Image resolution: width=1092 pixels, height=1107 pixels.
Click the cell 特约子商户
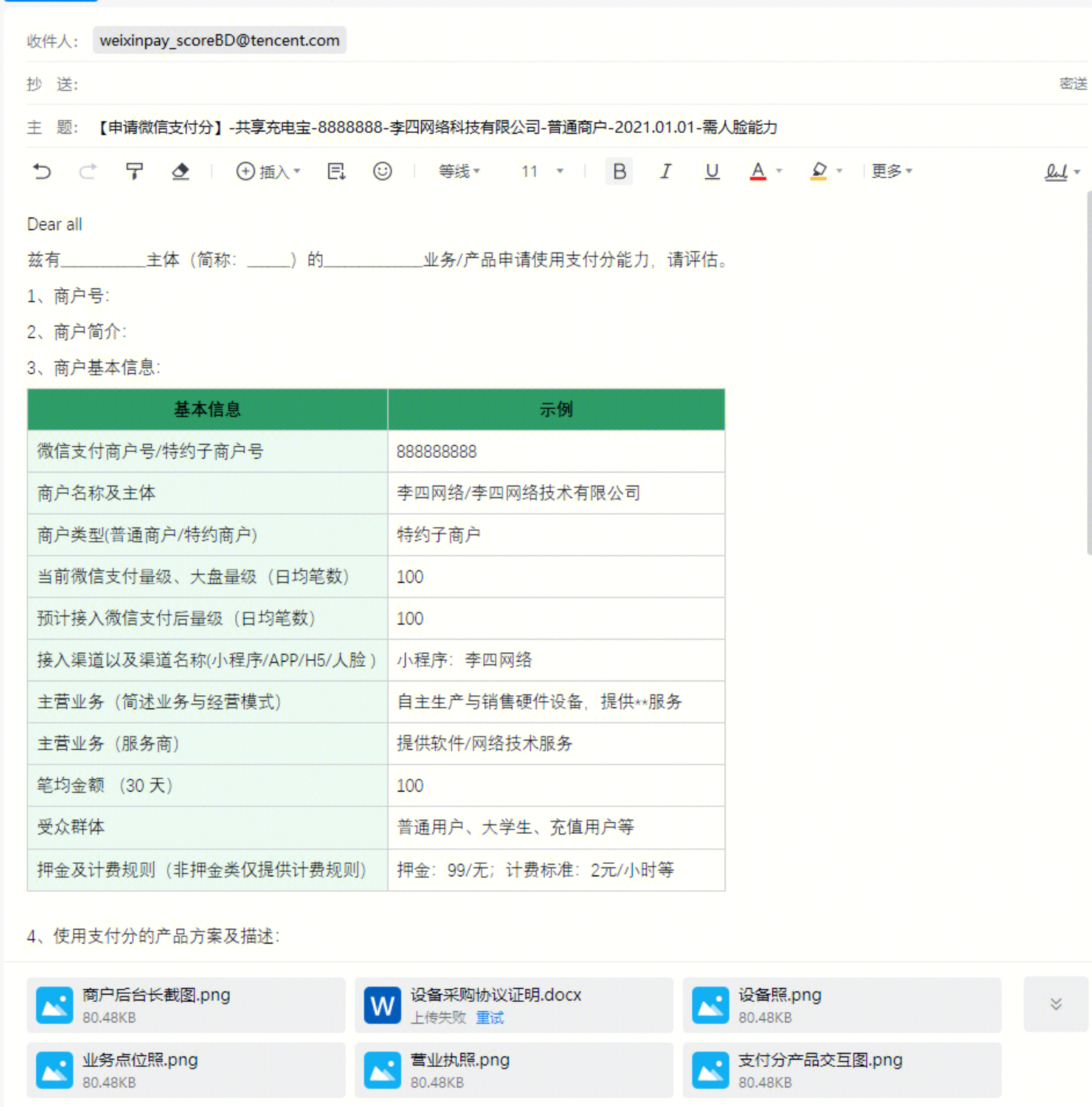[556, 535]
